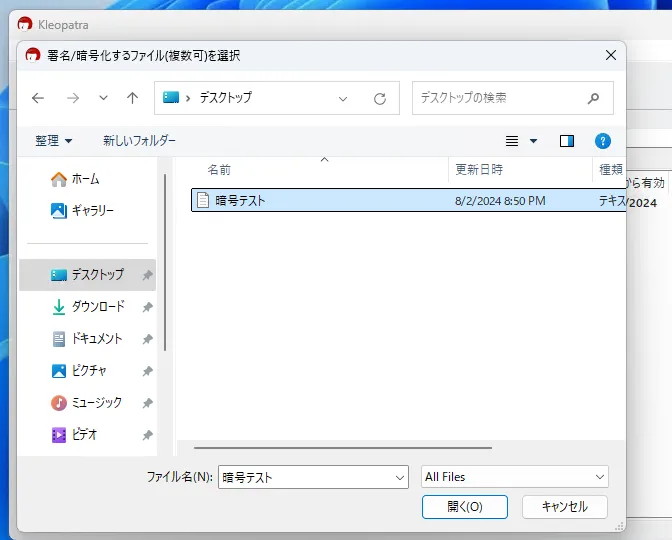Toggle the preview pane
672x540 pixels.
point(567,141)
